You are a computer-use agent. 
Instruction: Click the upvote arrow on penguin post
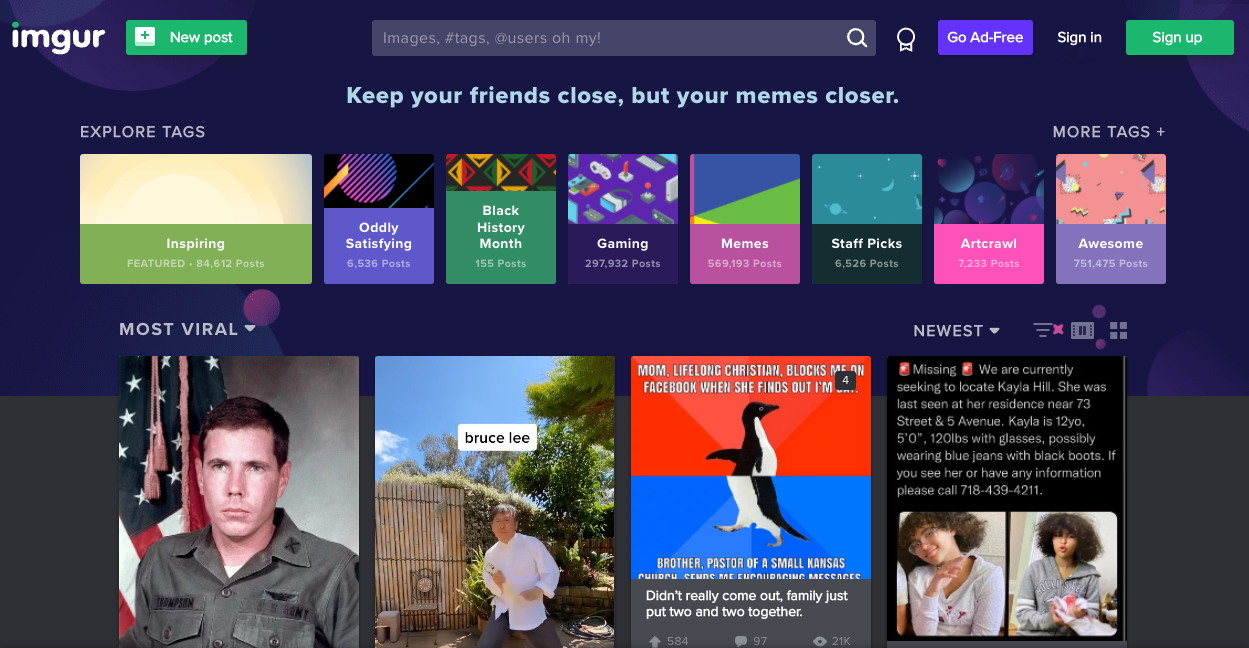coord(655,641)
